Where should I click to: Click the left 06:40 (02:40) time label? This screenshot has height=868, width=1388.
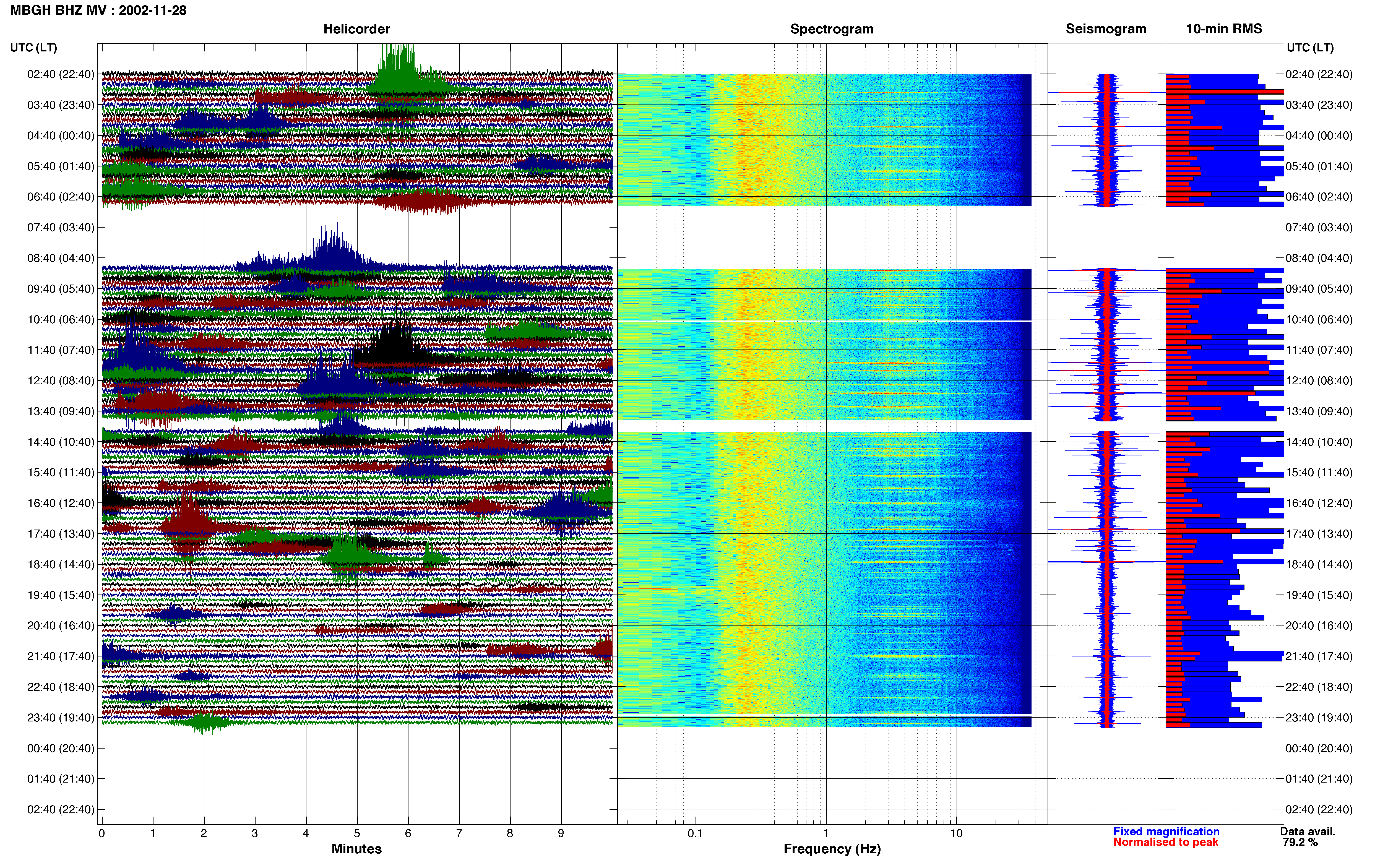[61, 196]
